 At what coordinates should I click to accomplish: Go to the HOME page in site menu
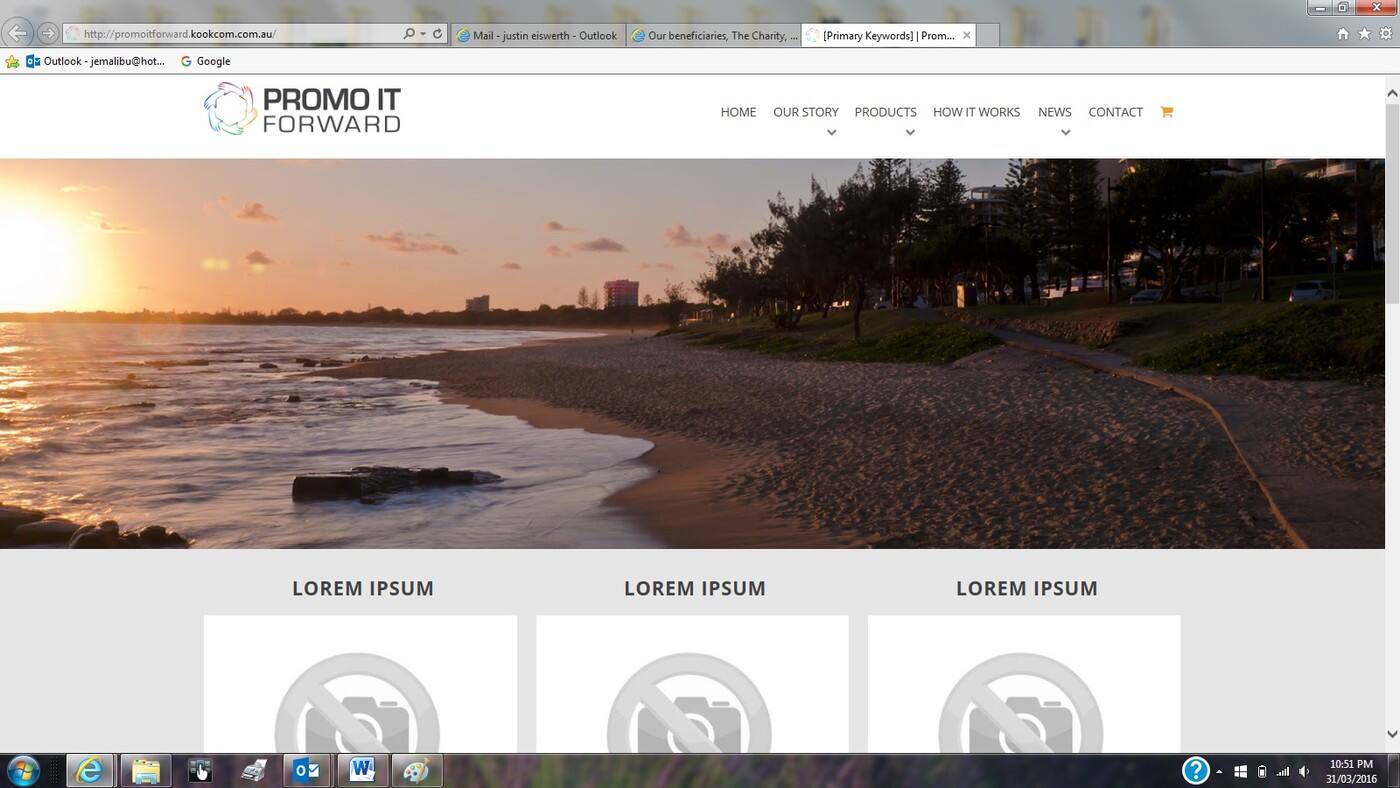point(738,112)
